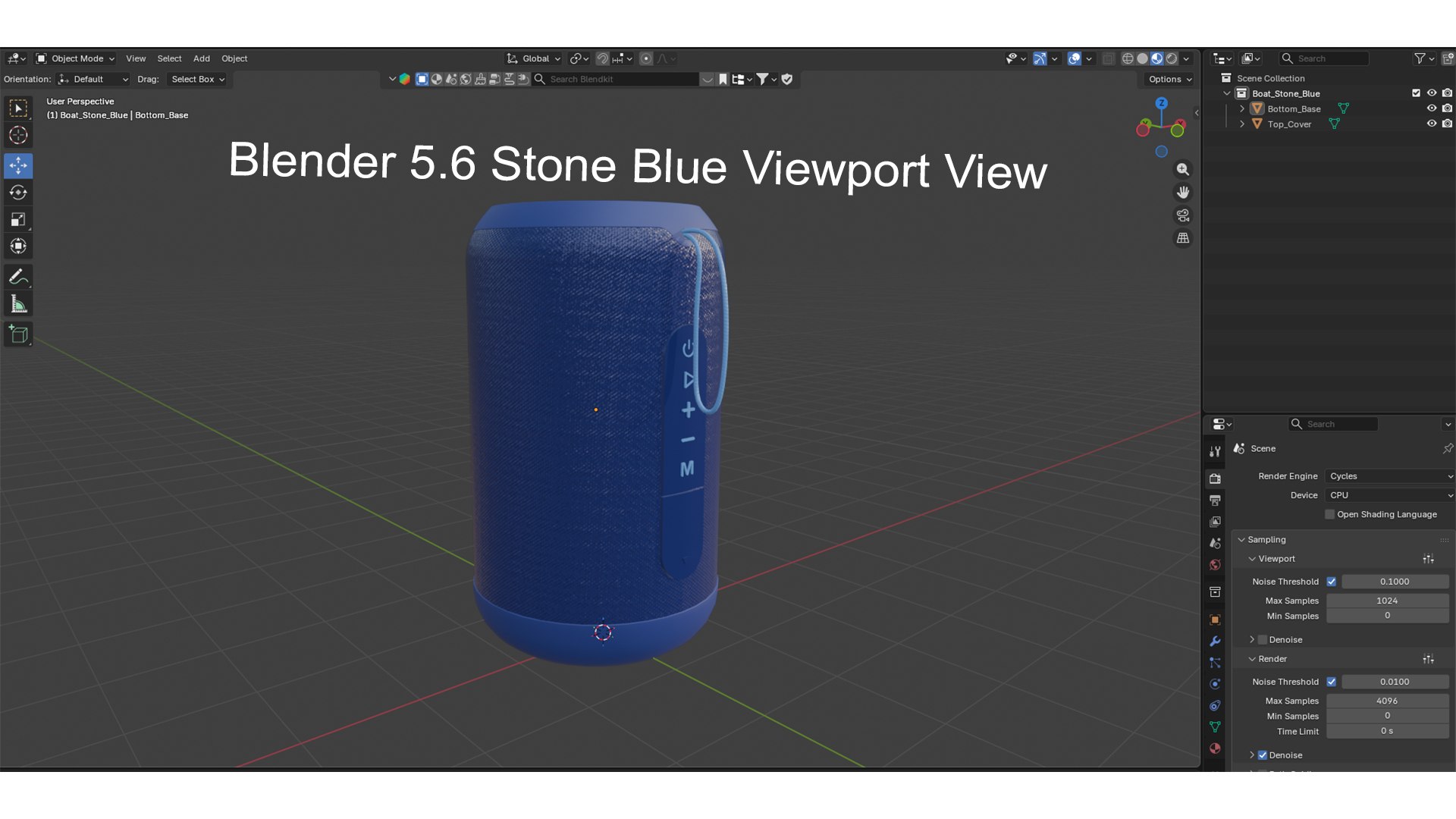1456x819 pixels.
Task: Activate the Transform tool
Action: (x=18, y=246)
